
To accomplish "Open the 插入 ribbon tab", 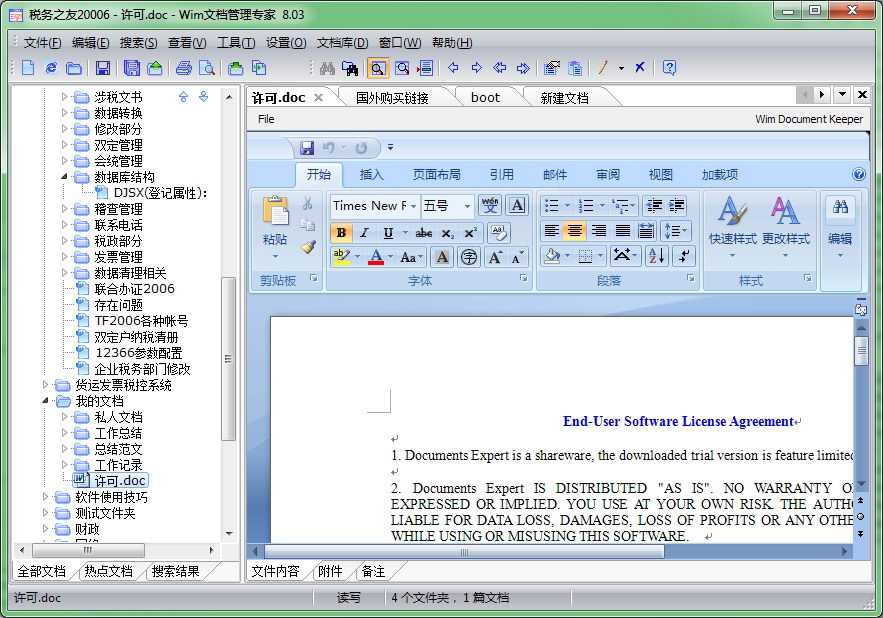I will pyautogui.click(x=372, y=175).
